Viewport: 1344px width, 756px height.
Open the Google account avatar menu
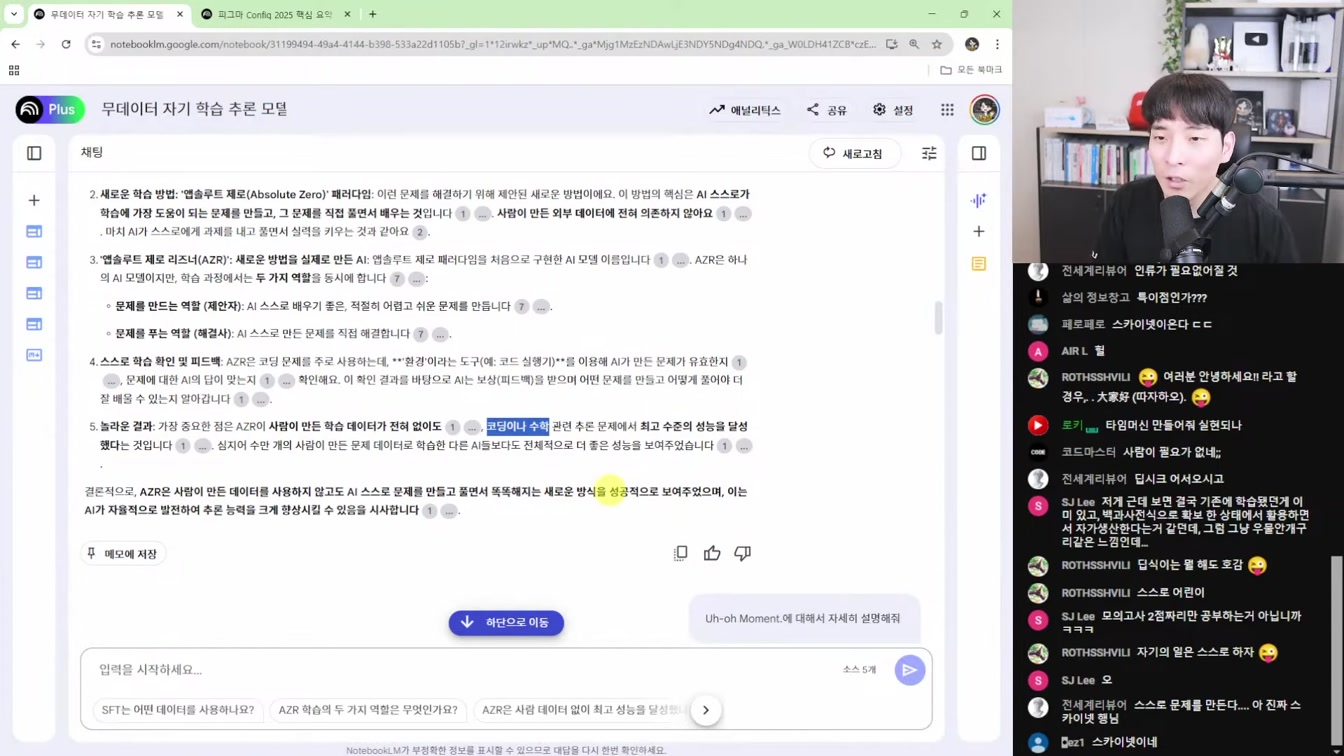(x=984, y=110)
